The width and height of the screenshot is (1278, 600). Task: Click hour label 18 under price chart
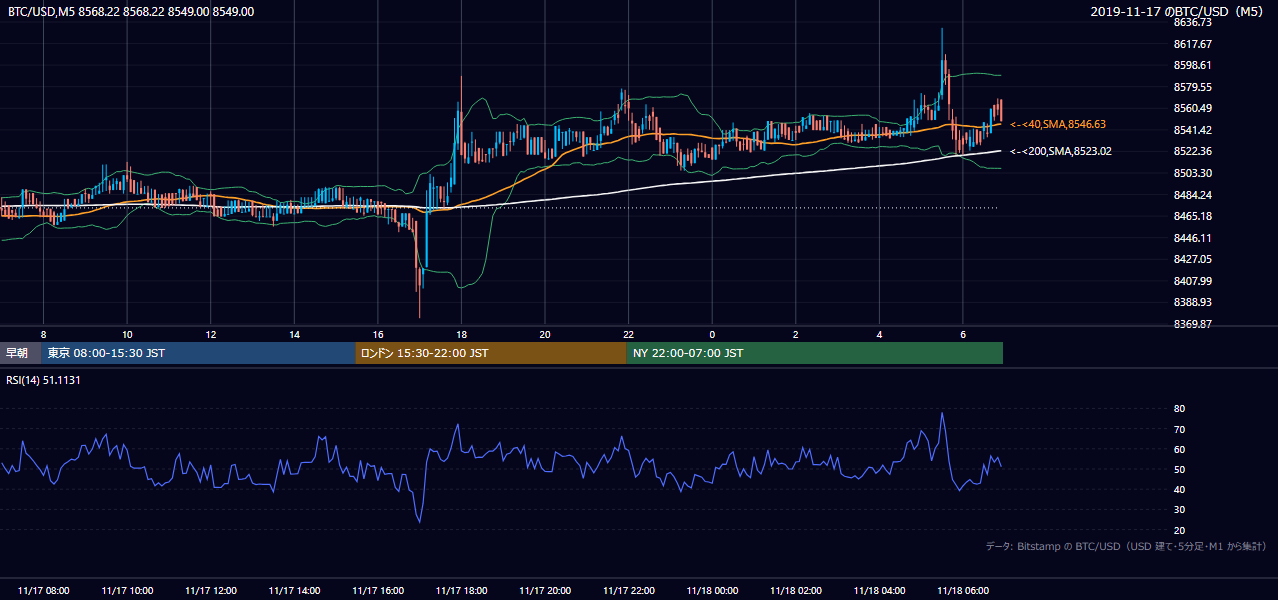[461, 334]
